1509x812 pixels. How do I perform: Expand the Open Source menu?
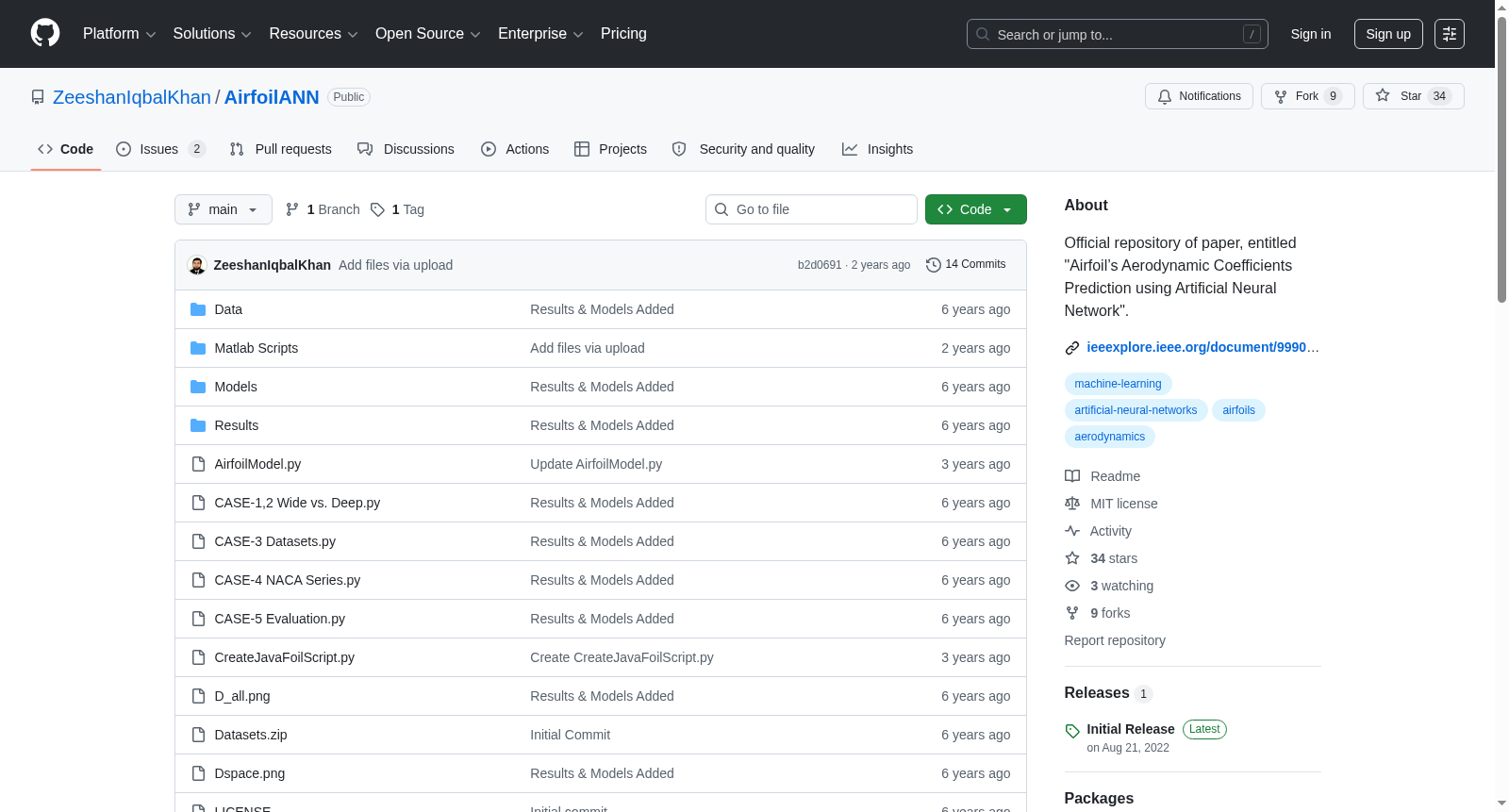pos(427,34)
